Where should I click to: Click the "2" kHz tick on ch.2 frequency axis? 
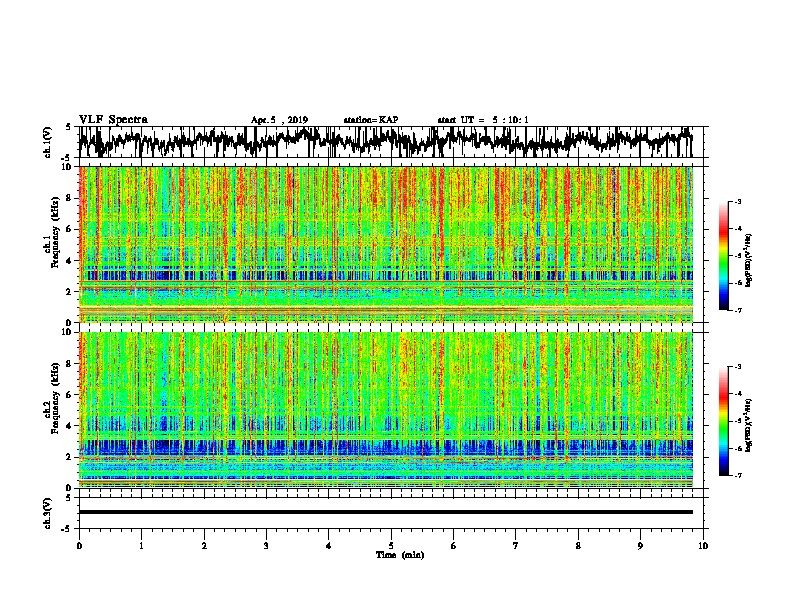pyautogui.click(x=70, y=457)
